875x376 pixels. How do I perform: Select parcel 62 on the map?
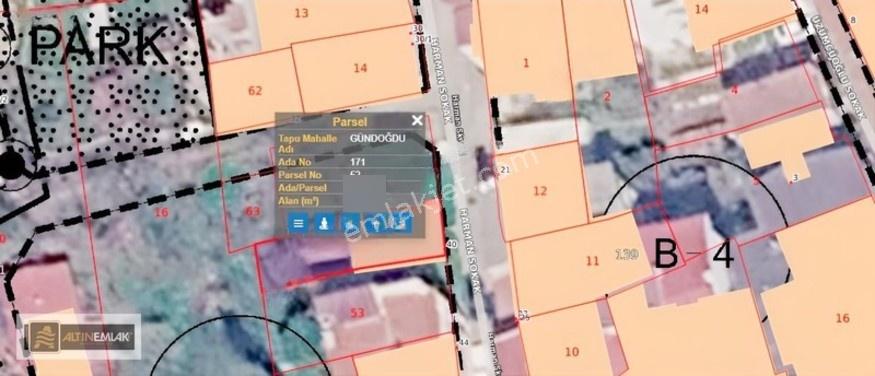(255, 90)
